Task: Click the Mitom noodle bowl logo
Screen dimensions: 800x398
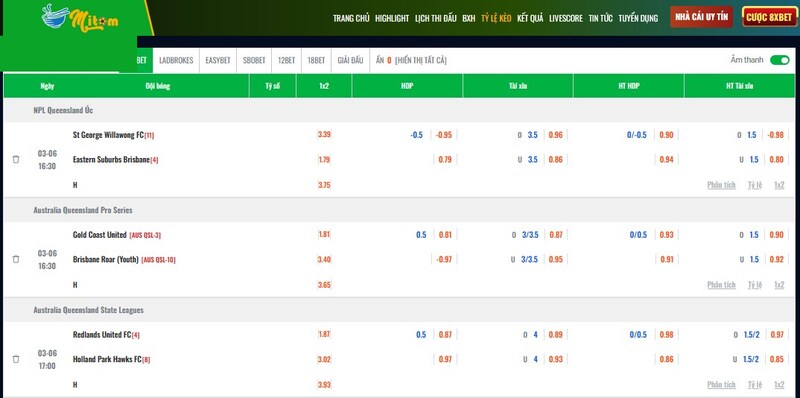Action: [x=80, y=18]
